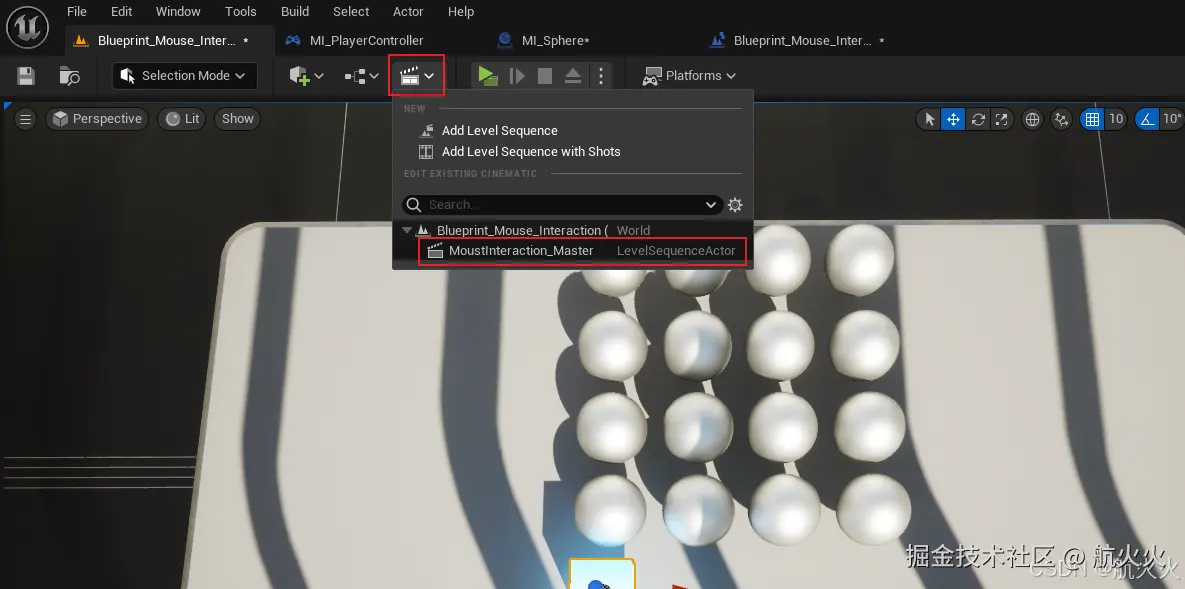This screenshot has width=1185, height=589.
Task: Open viewport options hamburger menu
Action: pyautogui.click(x=25, y=119)
